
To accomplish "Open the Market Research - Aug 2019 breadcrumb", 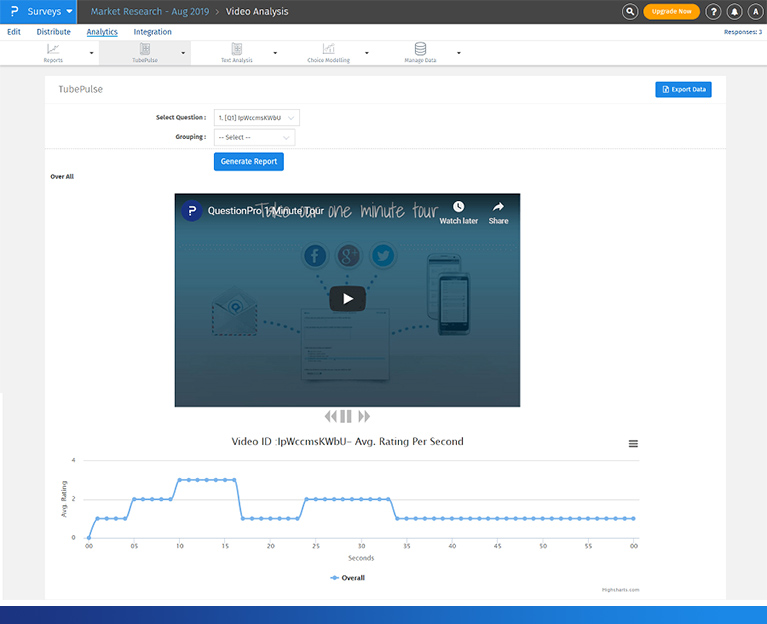I will pyautogui.click(x=150, y=11).
